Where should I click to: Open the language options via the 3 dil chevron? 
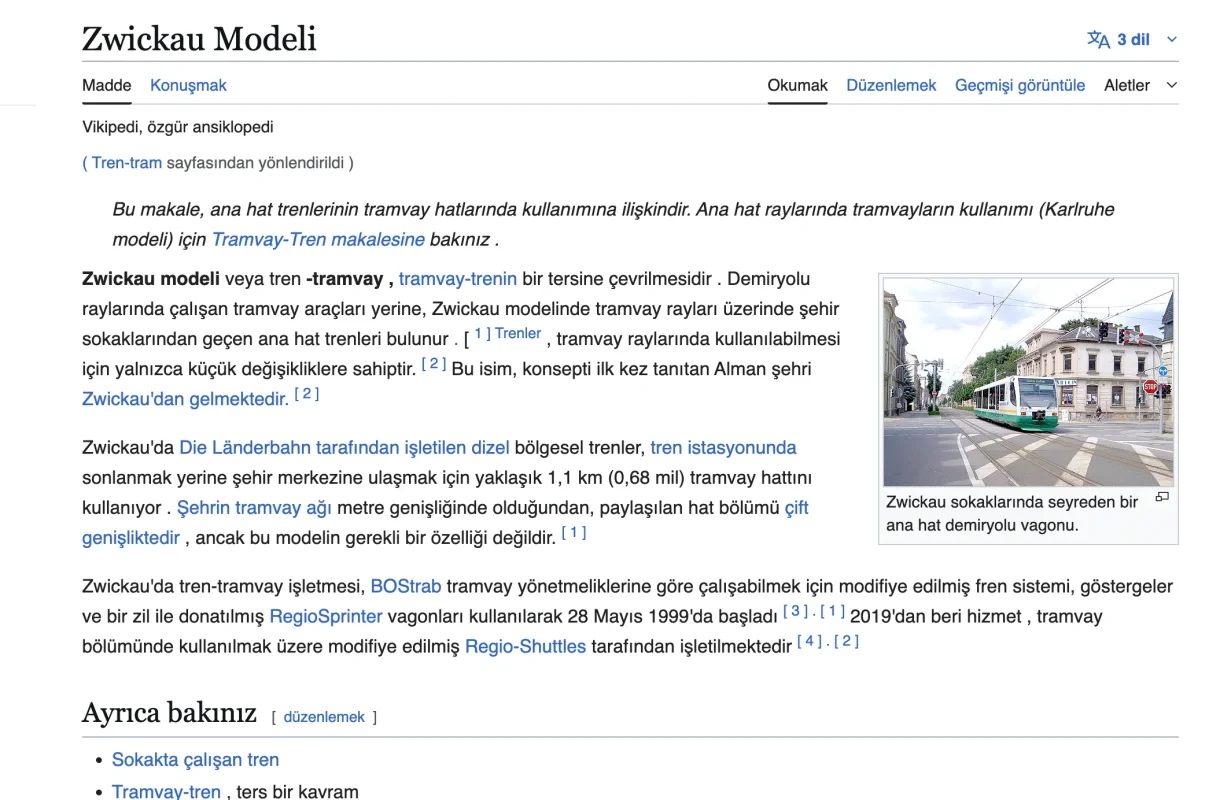(1170, 39)
